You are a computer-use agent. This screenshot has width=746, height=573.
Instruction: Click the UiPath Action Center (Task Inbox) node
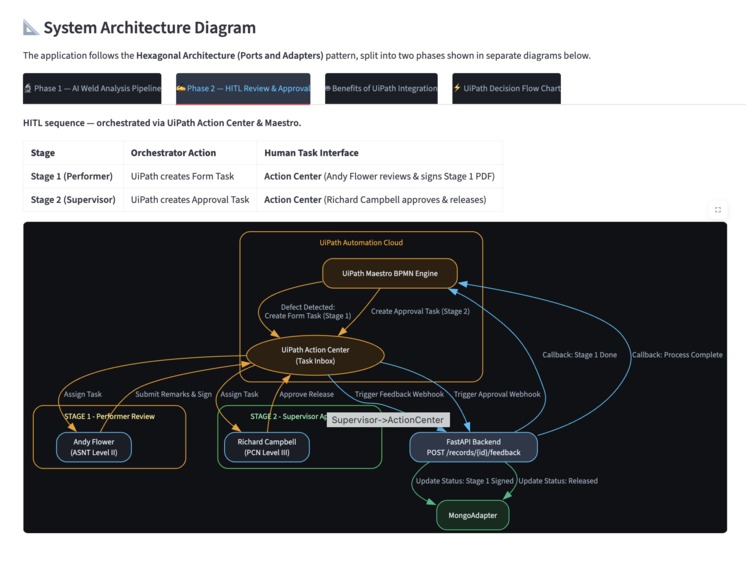pyautogui.click(x=315, y=355)
